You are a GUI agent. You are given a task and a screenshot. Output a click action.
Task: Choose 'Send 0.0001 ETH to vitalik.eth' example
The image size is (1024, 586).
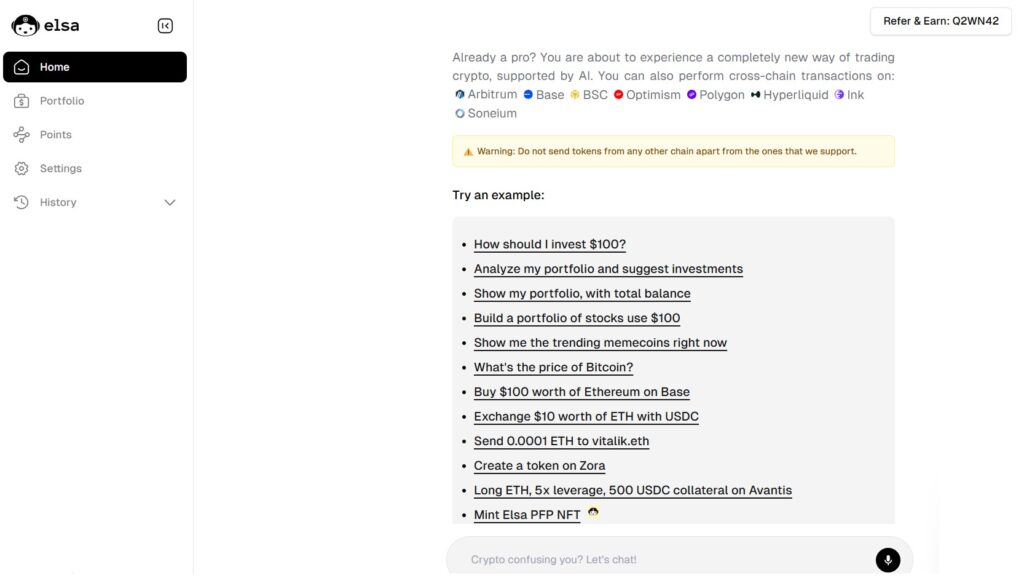[x=561, y=441]
